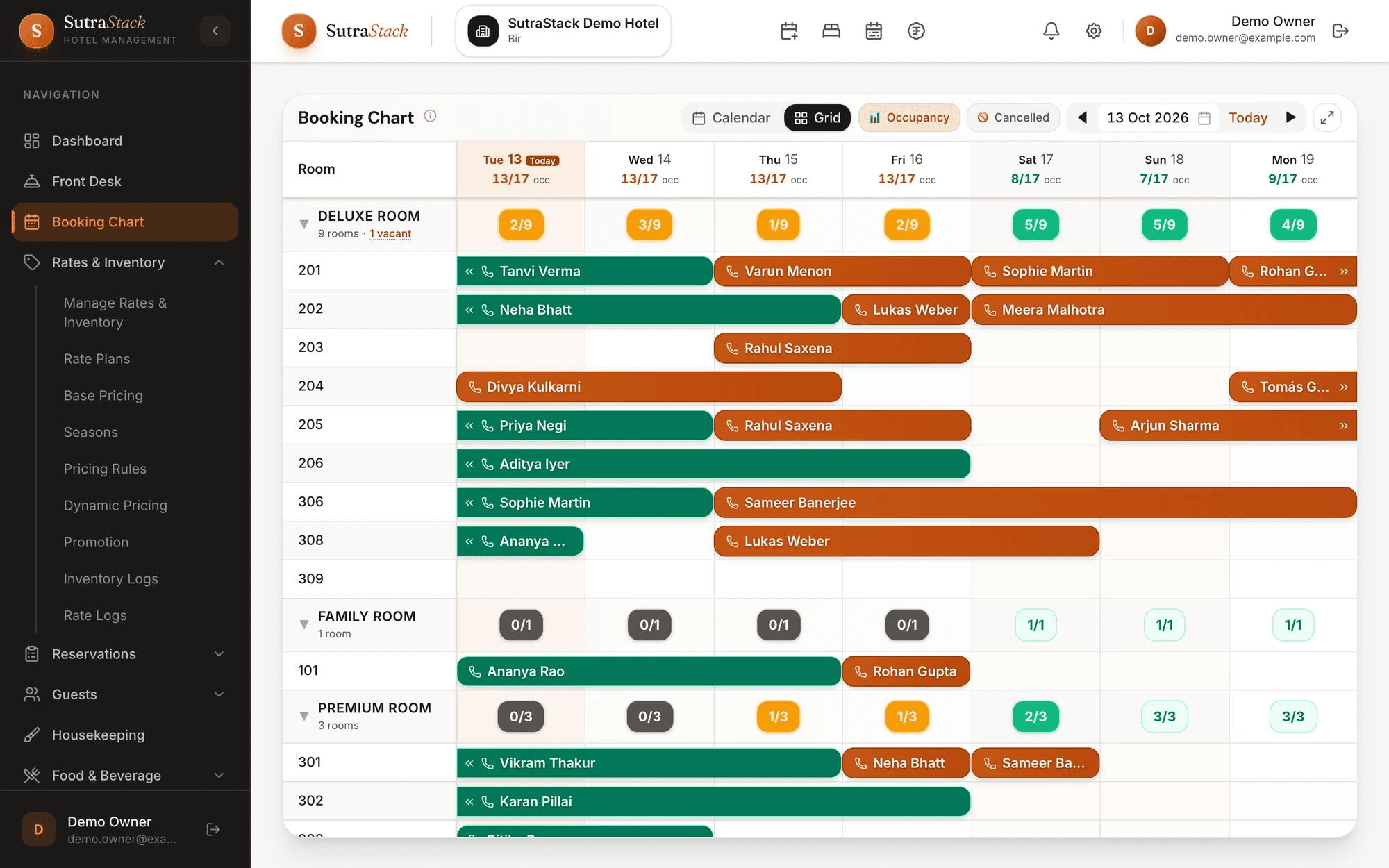Expand chart to fullscreen
The image size is (1389, 868).
point(1326,117)
